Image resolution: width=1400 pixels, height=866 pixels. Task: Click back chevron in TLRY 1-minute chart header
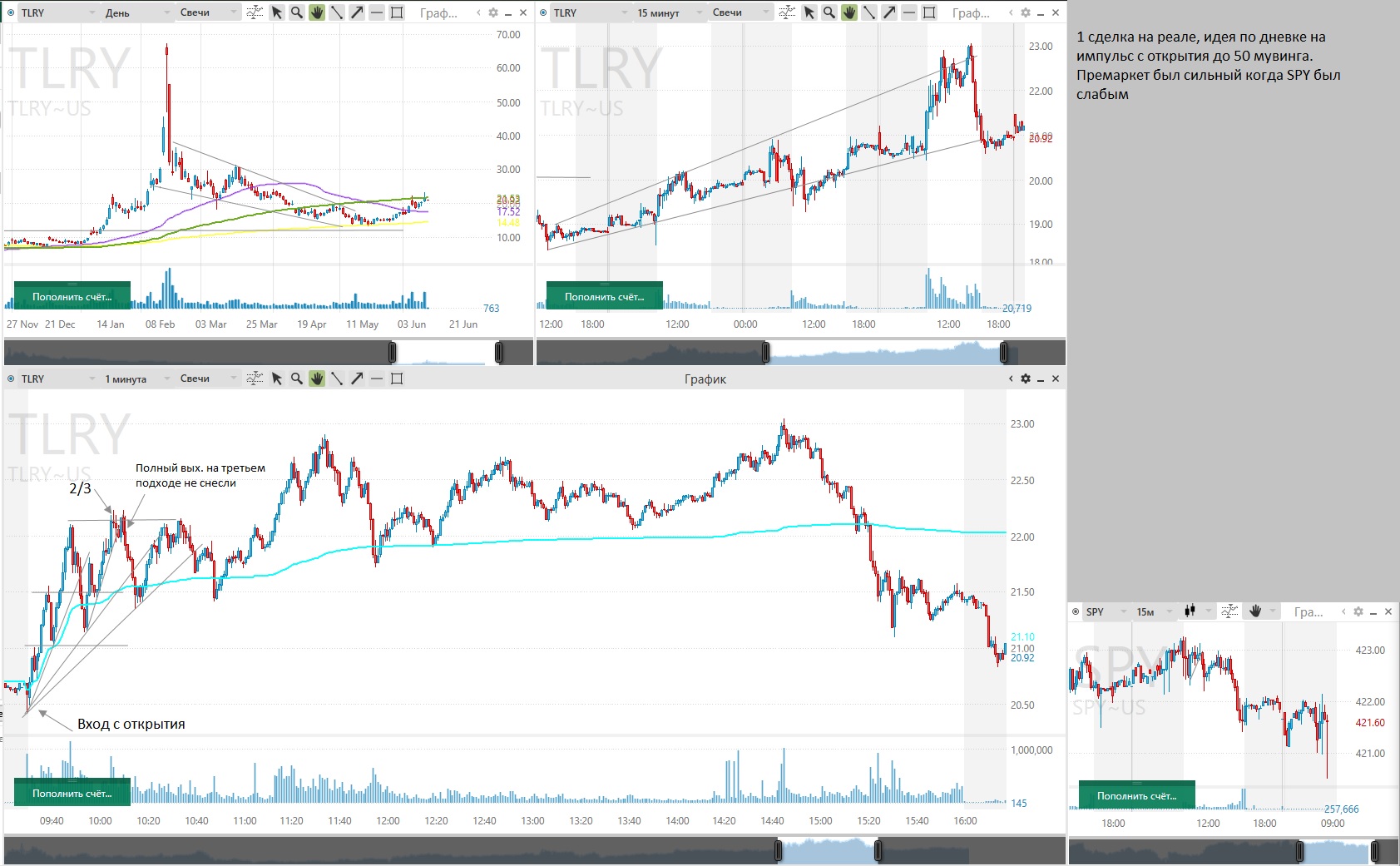(1011, 379)
